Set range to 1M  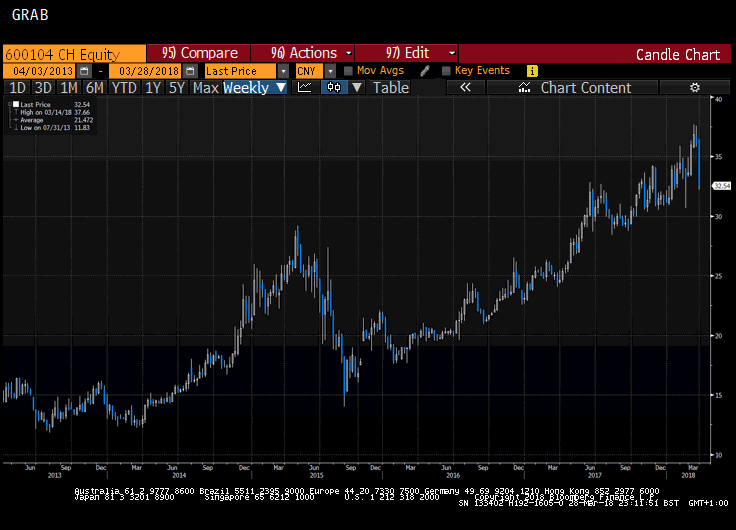[x=69, y=87]
